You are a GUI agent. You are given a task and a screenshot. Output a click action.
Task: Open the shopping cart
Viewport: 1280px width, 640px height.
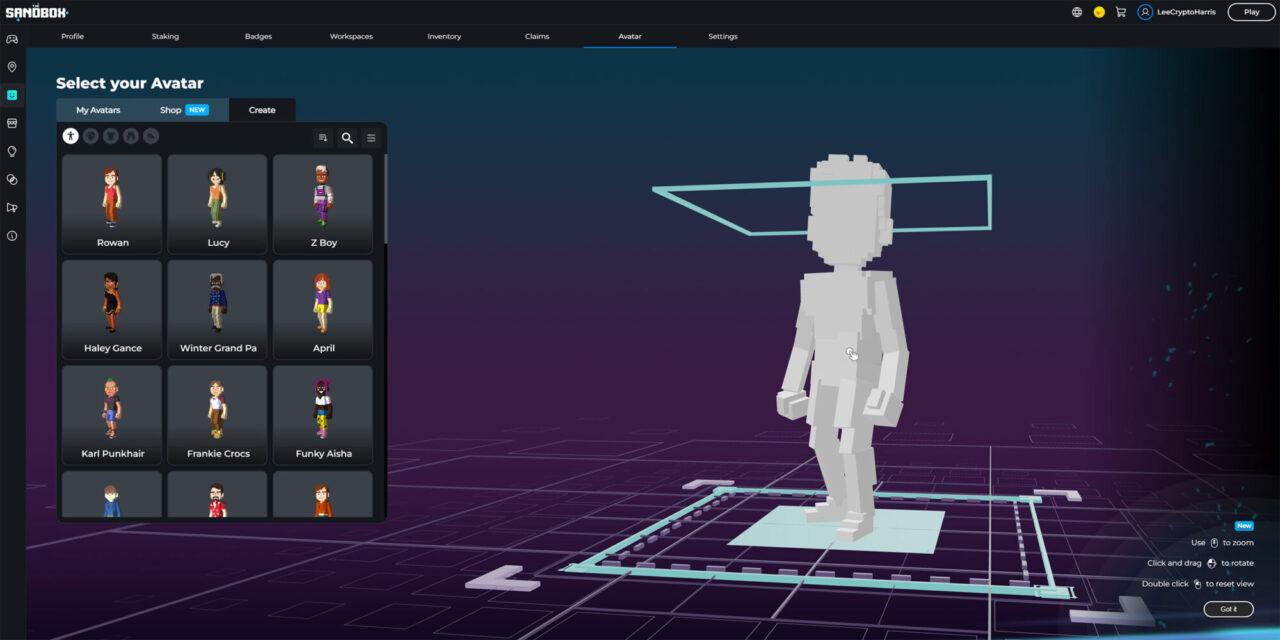(1120, 12)
